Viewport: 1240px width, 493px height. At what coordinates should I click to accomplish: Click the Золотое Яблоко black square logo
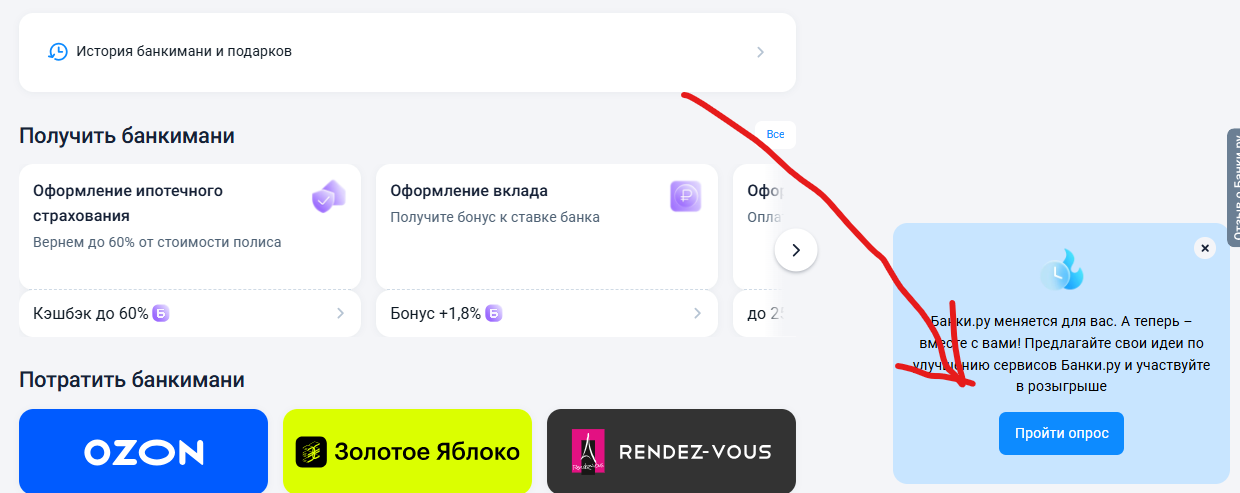coord(311,452)
